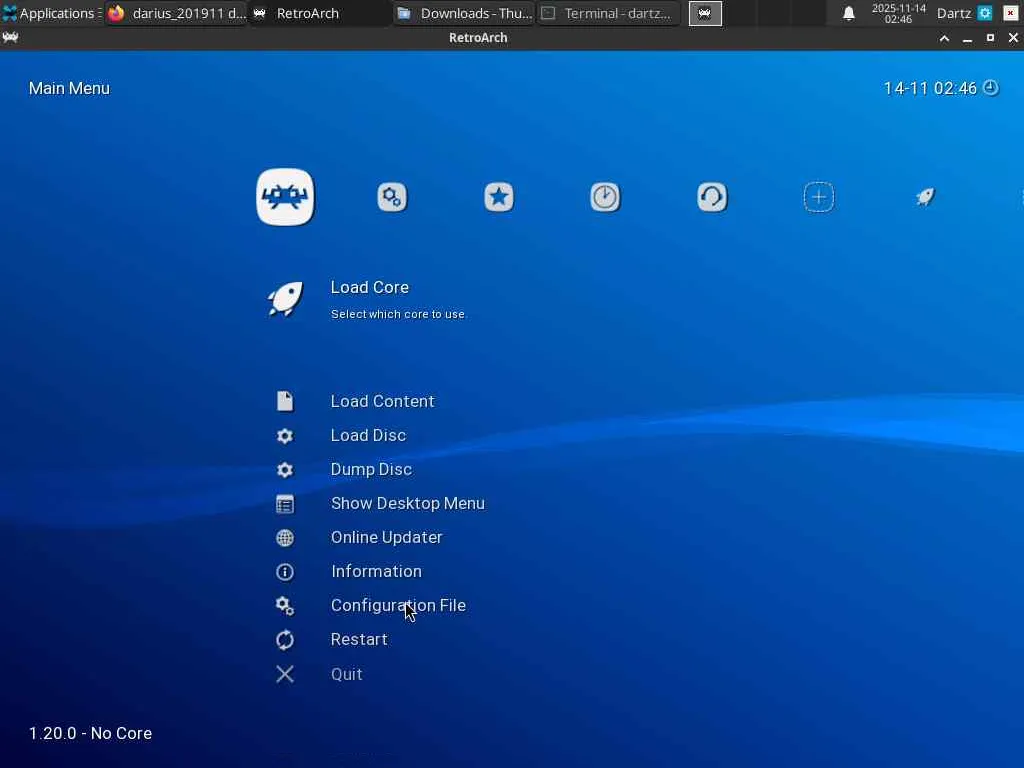This screenshot has height=768, width=1024.
Task: Click the file icon beside Load Content
Action: tap(285, 401)
